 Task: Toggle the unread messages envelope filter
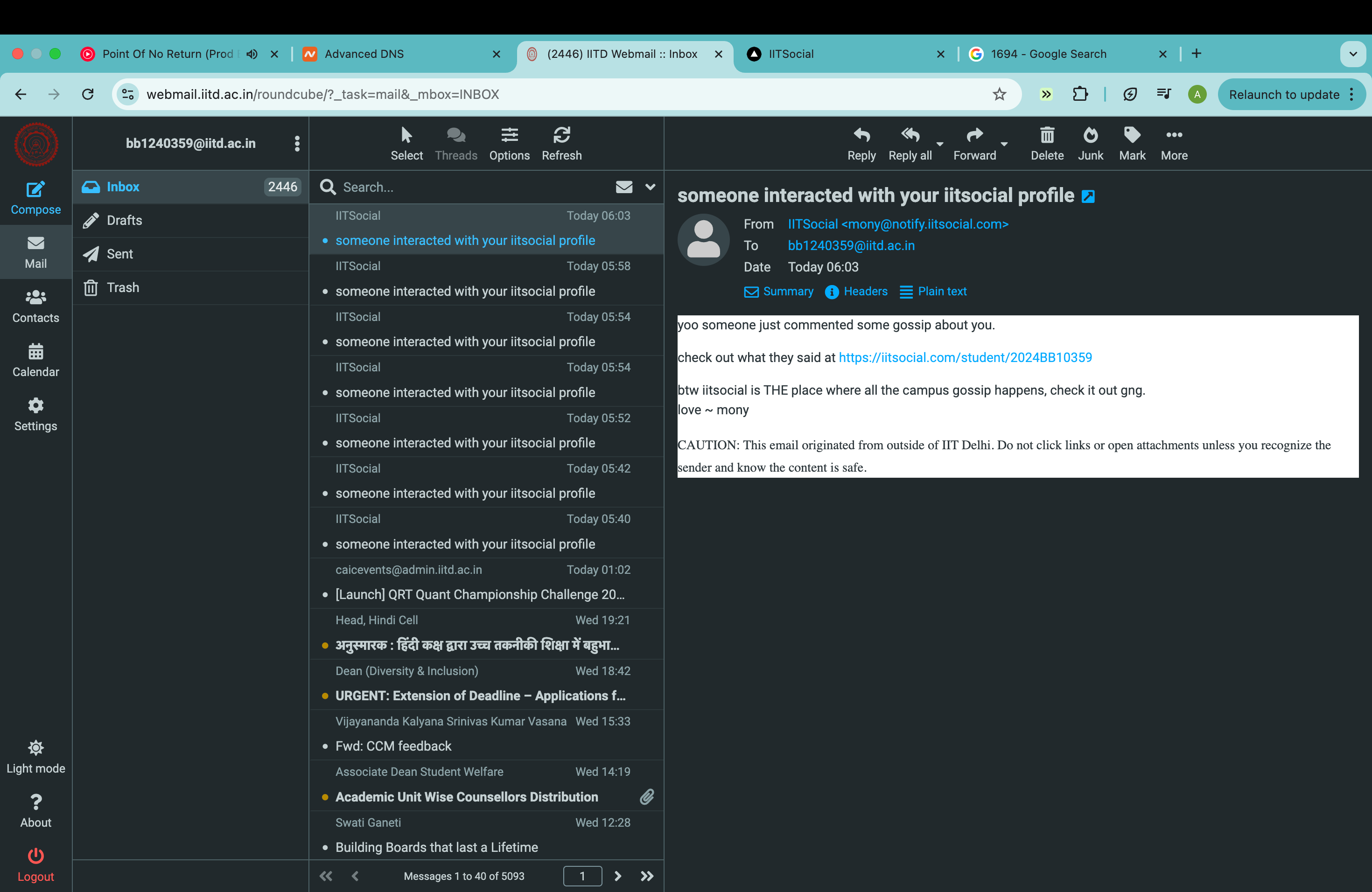click(x=624, y=187)
